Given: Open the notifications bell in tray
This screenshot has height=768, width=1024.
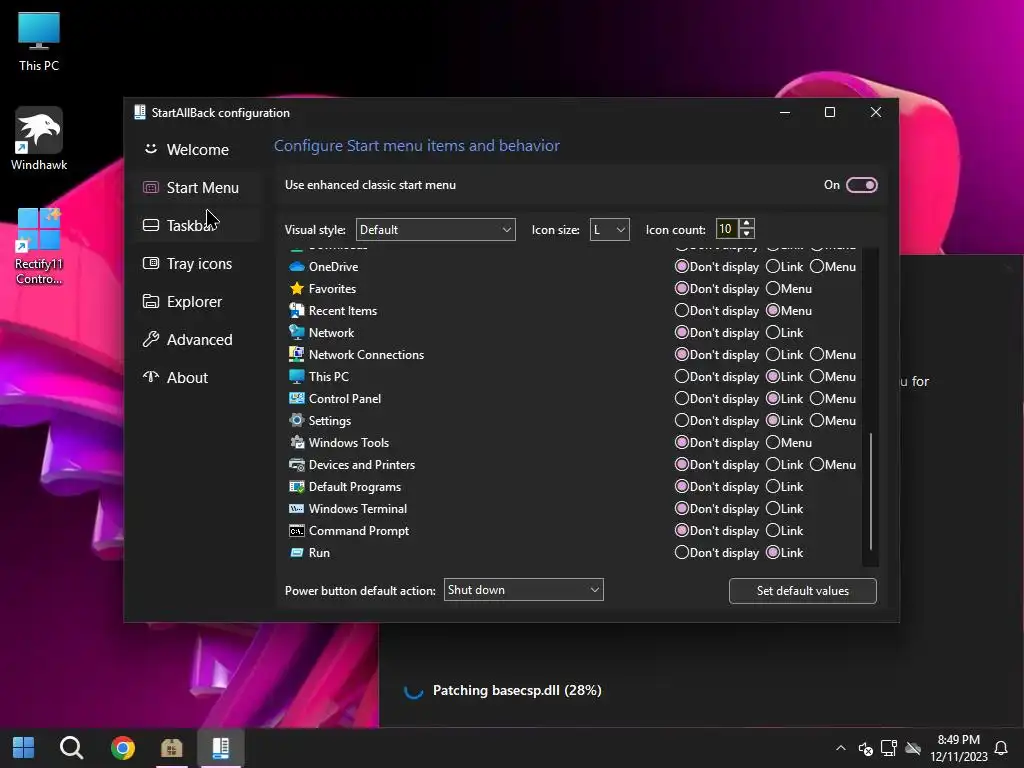Looking at the screenshot, I should click(x=1000, y=748).
